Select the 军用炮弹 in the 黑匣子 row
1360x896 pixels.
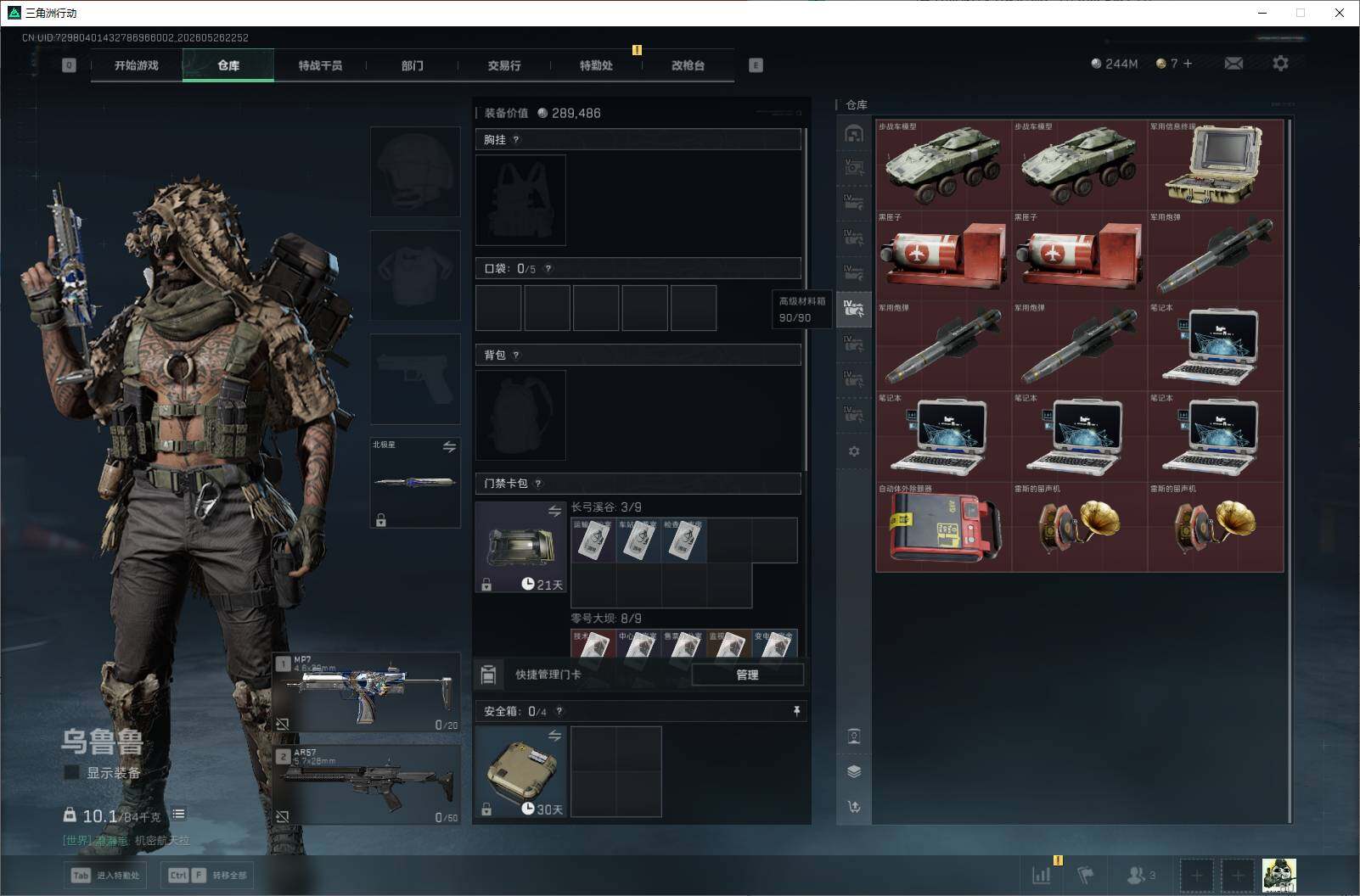point(1216,255)
